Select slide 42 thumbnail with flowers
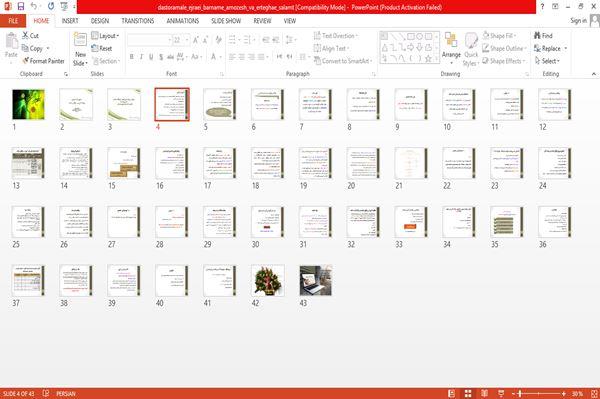Image resolution: width=600 pixels, height=399 pixels. click(268, 281)
